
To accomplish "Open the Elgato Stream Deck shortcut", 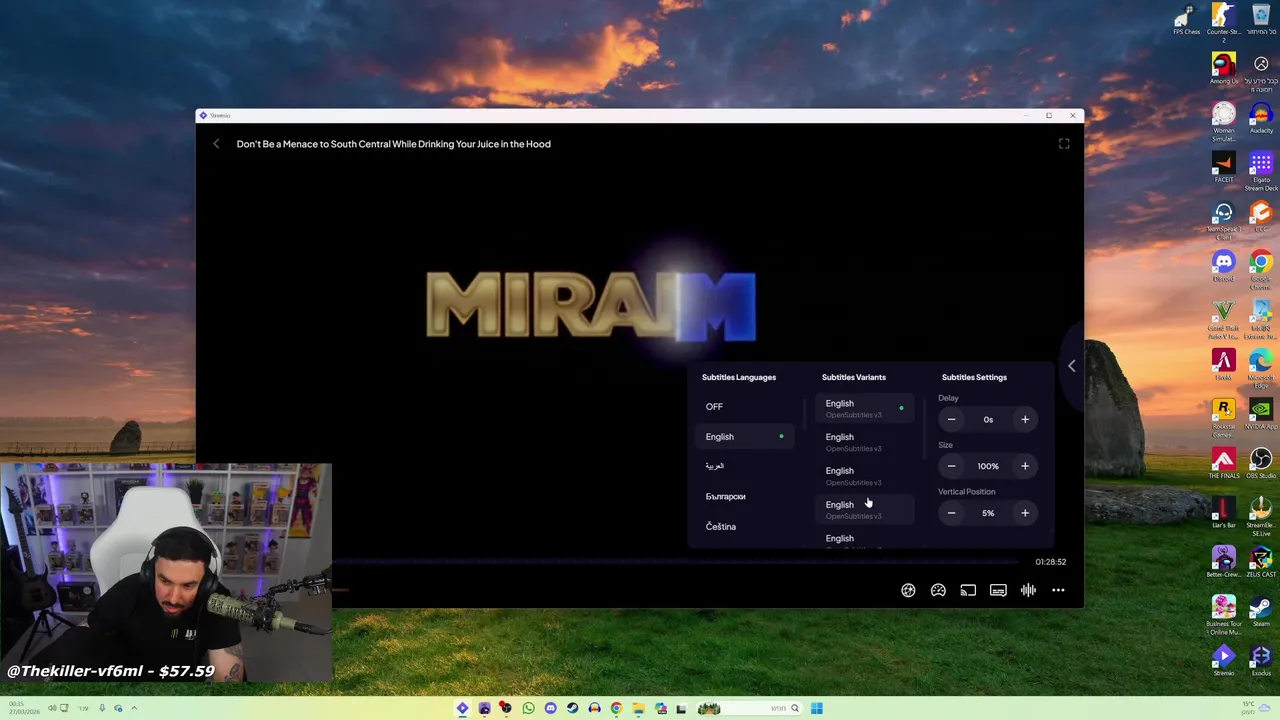I will click(1261, 169).
